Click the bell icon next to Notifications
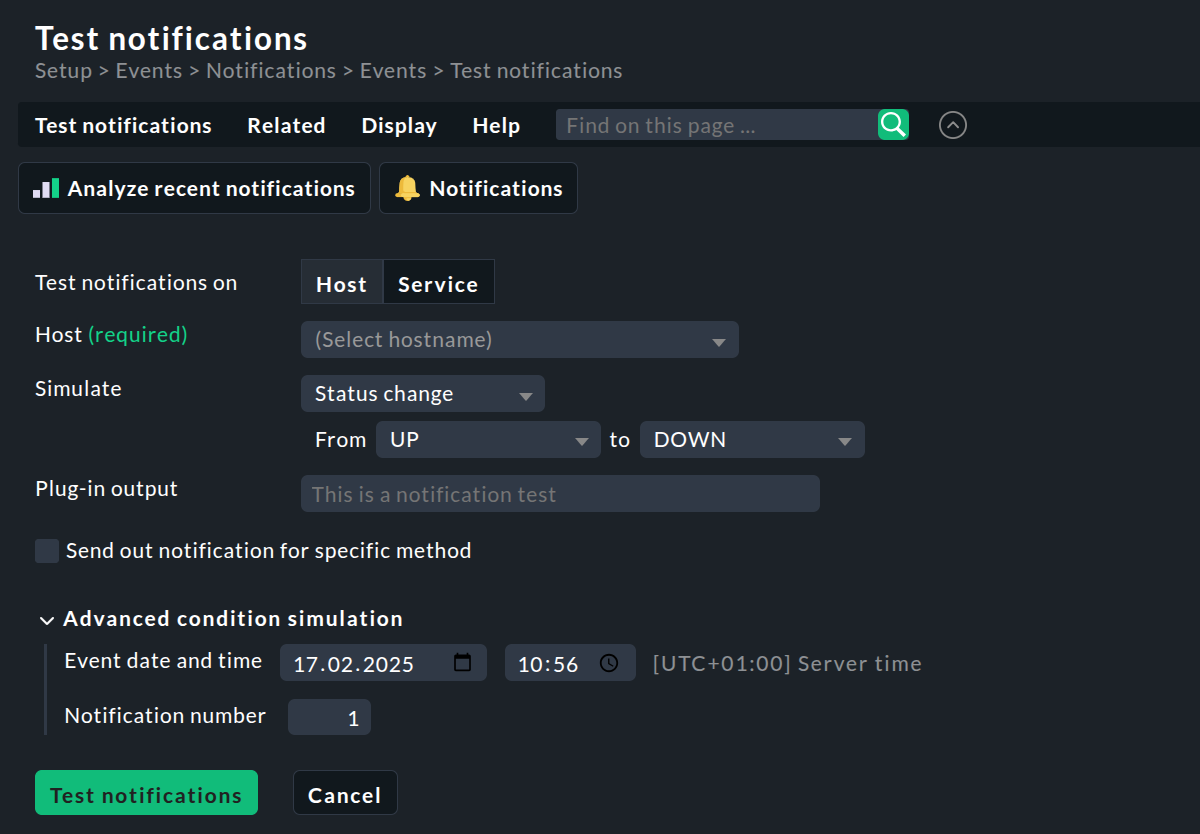1200x834 pixels. click(406, 187)
